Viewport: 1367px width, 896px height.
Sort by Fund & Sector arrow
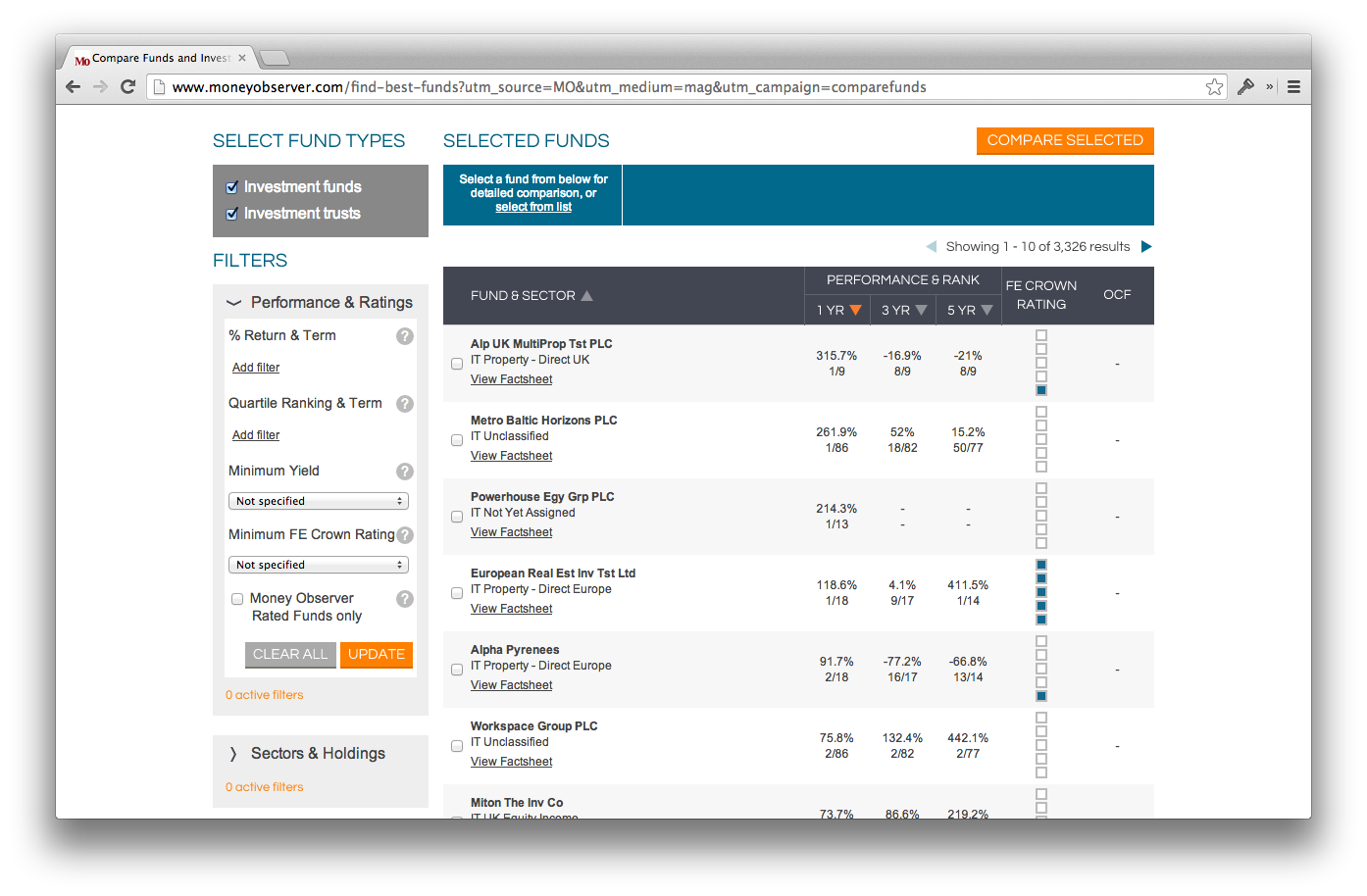coord(586,295)
